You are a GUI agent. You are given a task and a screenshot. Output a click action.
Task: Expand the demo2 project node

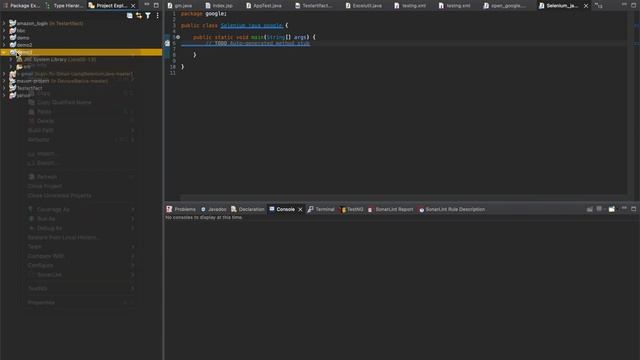[x=4, y=45]
